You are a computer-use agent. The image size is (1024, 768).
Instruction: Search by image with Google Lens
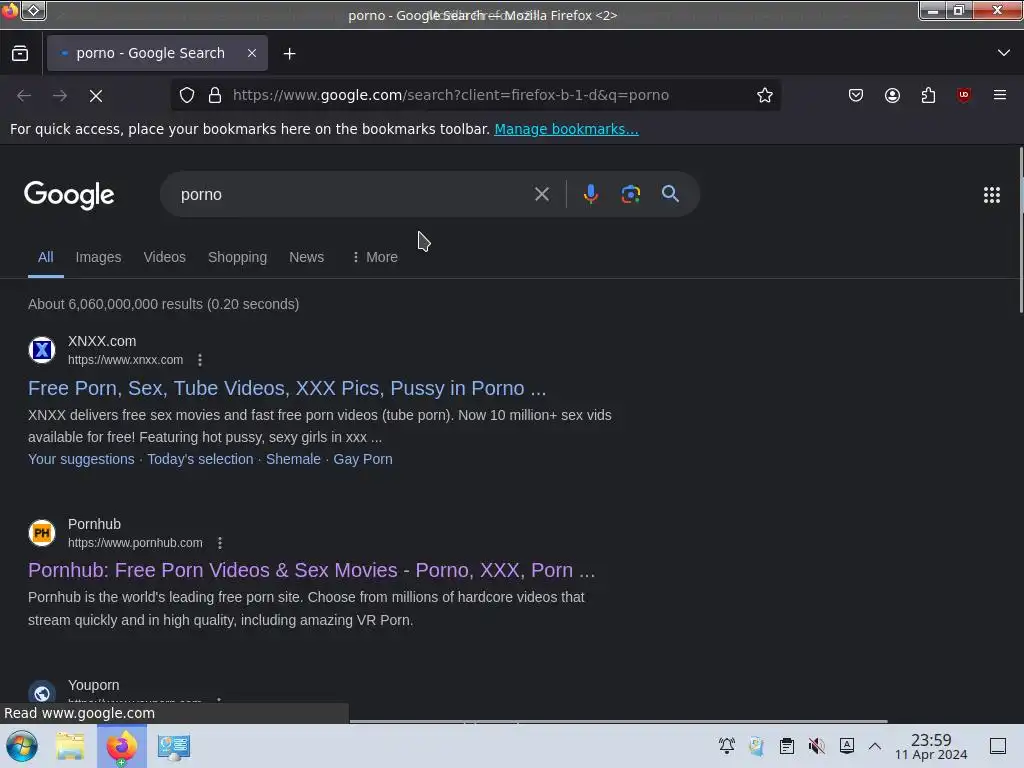click(630, 194)
